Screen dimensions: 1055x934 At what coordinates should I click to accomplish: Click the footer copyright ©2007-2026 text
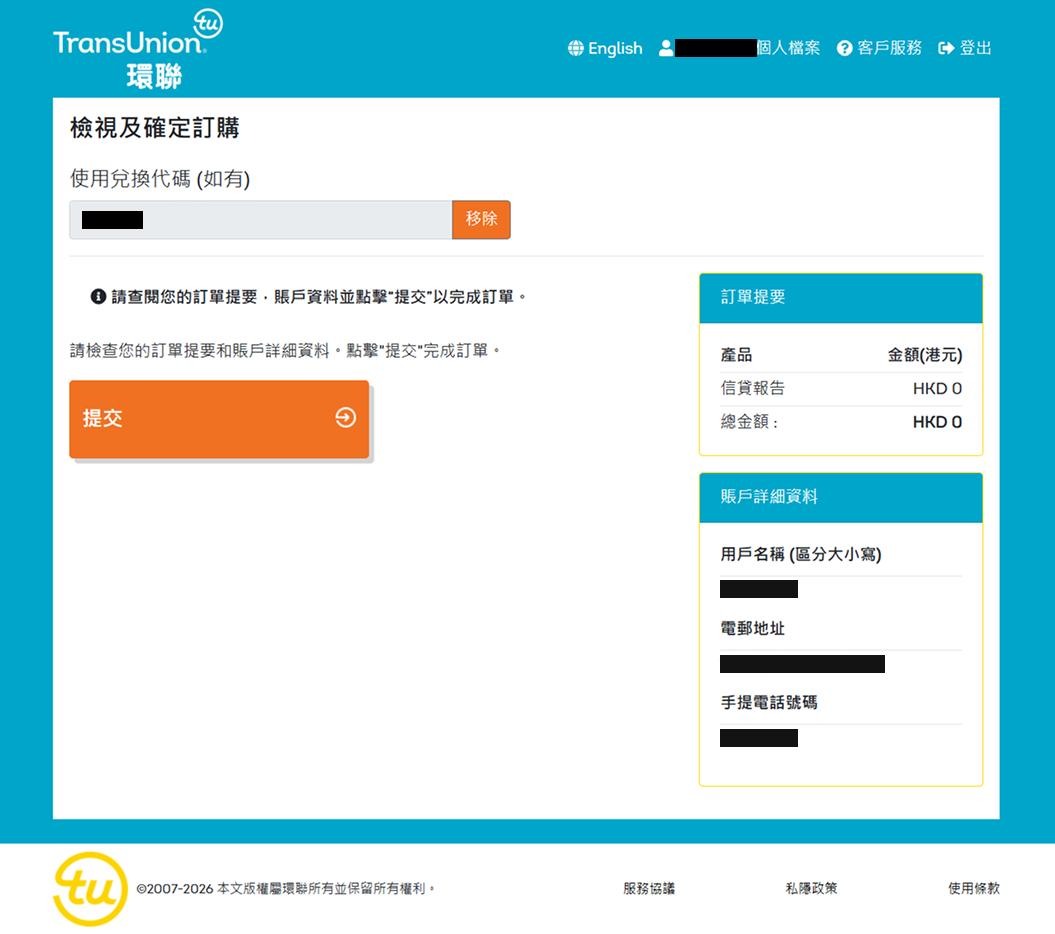click(x=286, y=889)
